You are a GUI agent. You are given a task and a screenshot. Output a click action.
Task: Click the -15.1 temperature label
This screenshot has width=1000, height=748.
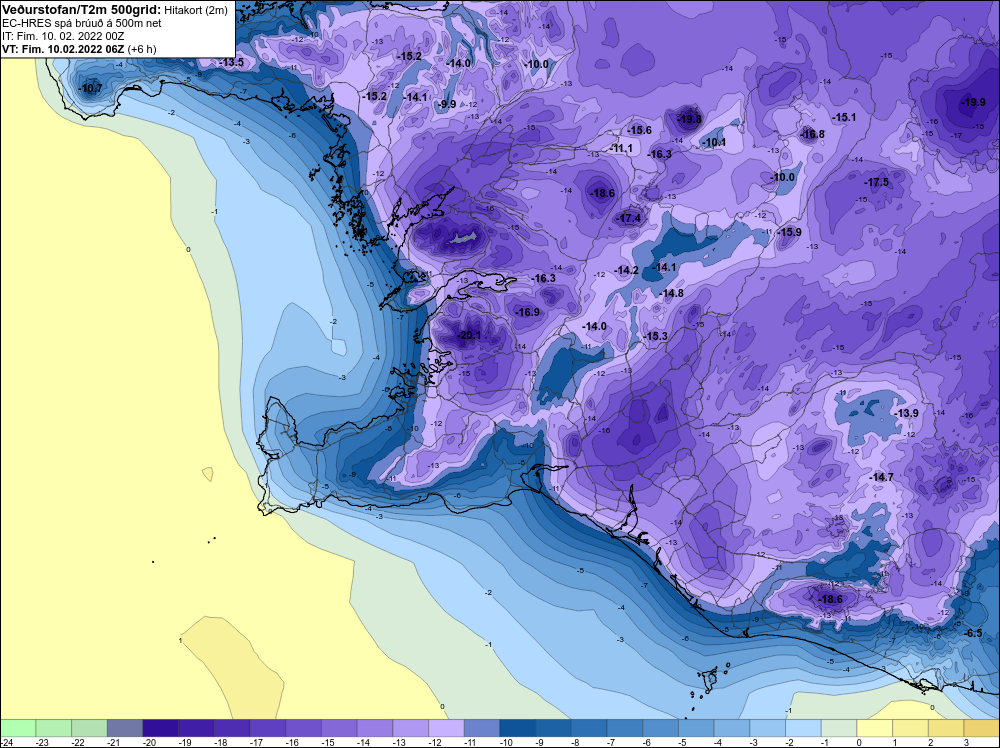click(x=844, y=117)
